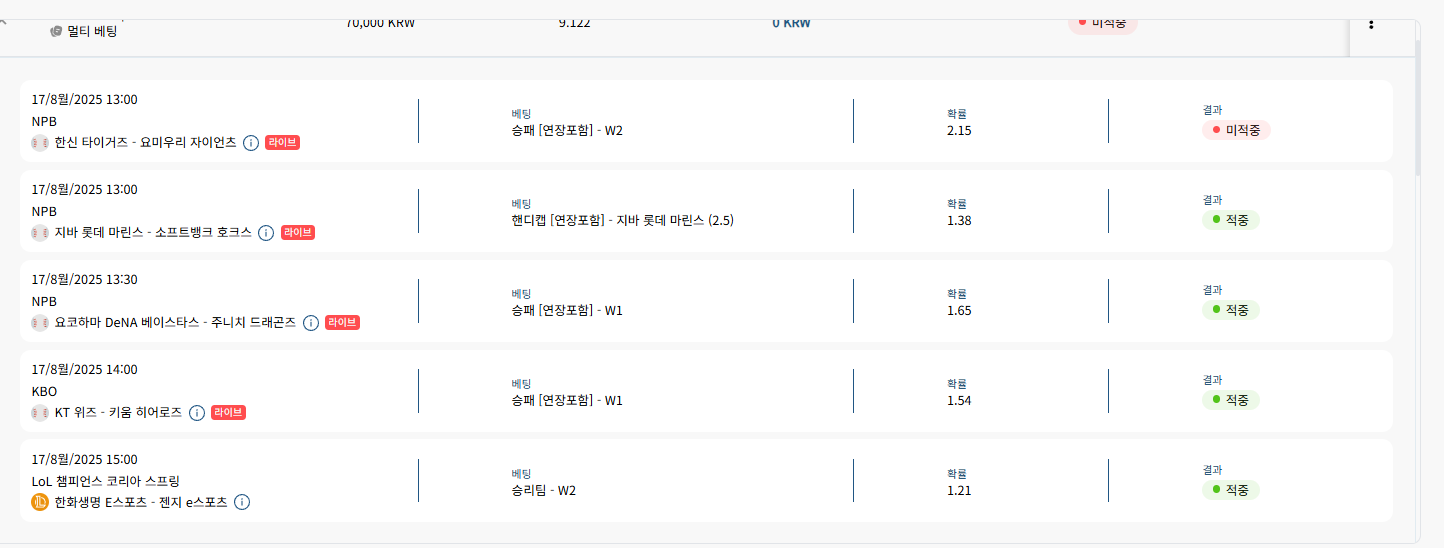Click 라이브 badge on Chiba Lotte Marines match
This screenshot has width=1444, height=548.
[298, 232]
